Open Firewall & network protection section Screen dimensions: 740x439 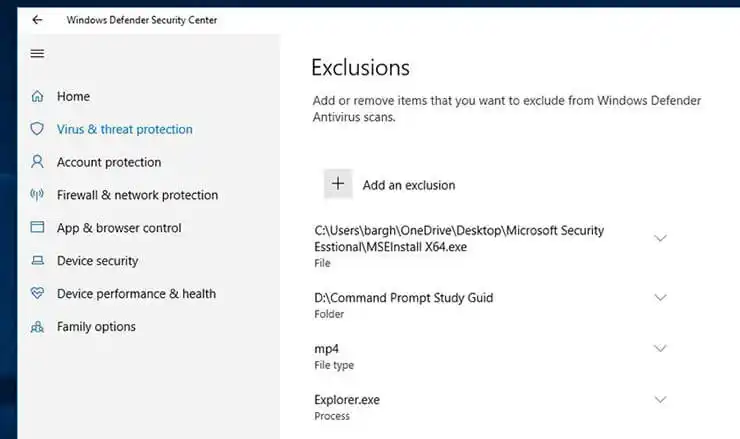pyautogui.click(x=137, y=195)
